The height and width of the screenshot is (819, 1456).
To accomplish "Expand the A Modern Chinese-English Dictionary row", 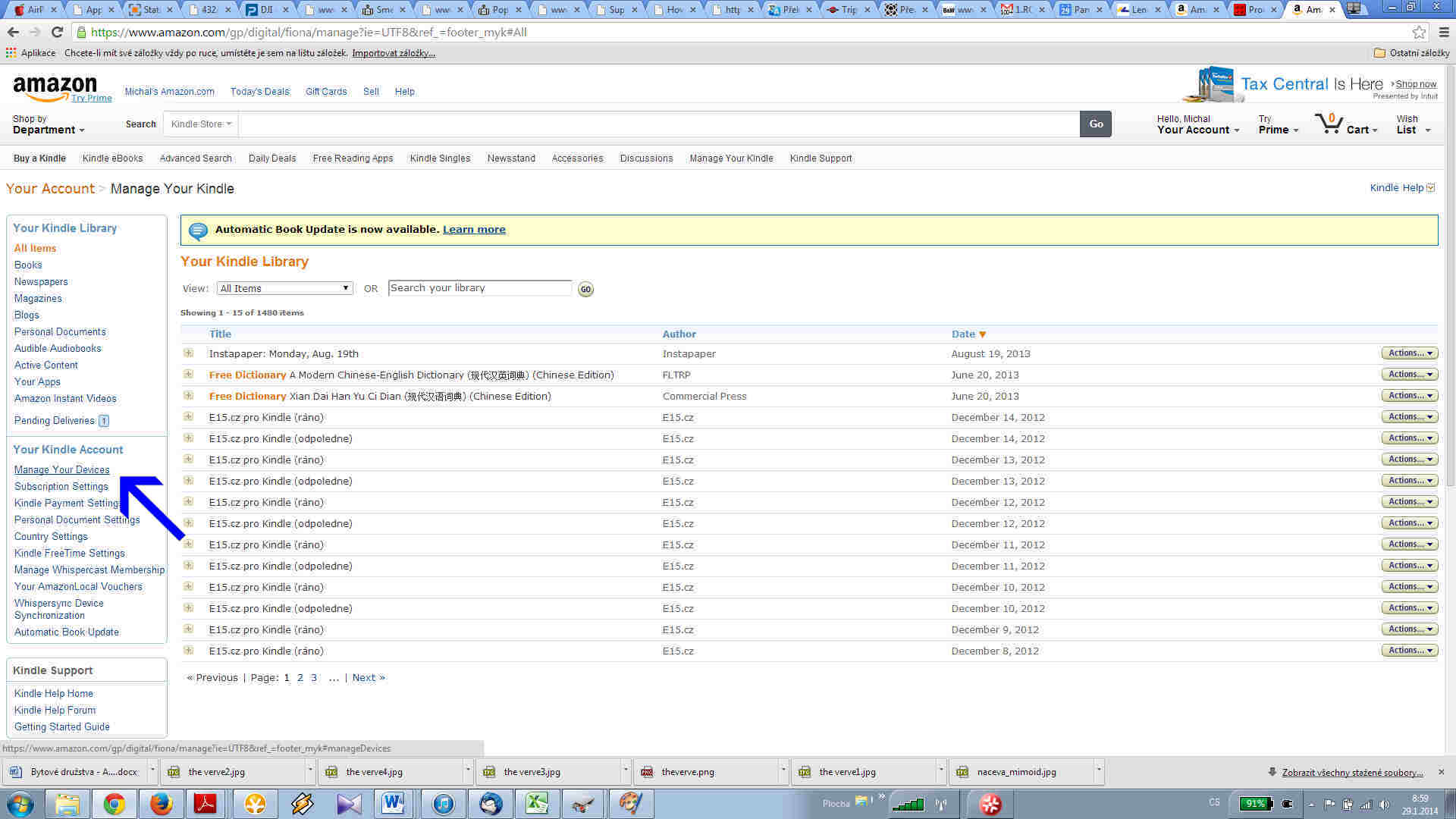I will point(188,375).
